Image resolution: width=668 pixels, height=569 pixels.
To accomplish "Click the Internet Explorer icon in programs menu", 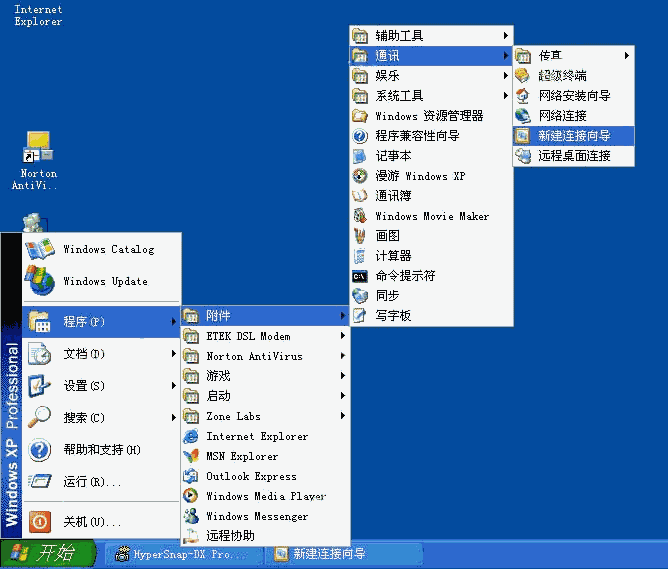I will (191, 436).
